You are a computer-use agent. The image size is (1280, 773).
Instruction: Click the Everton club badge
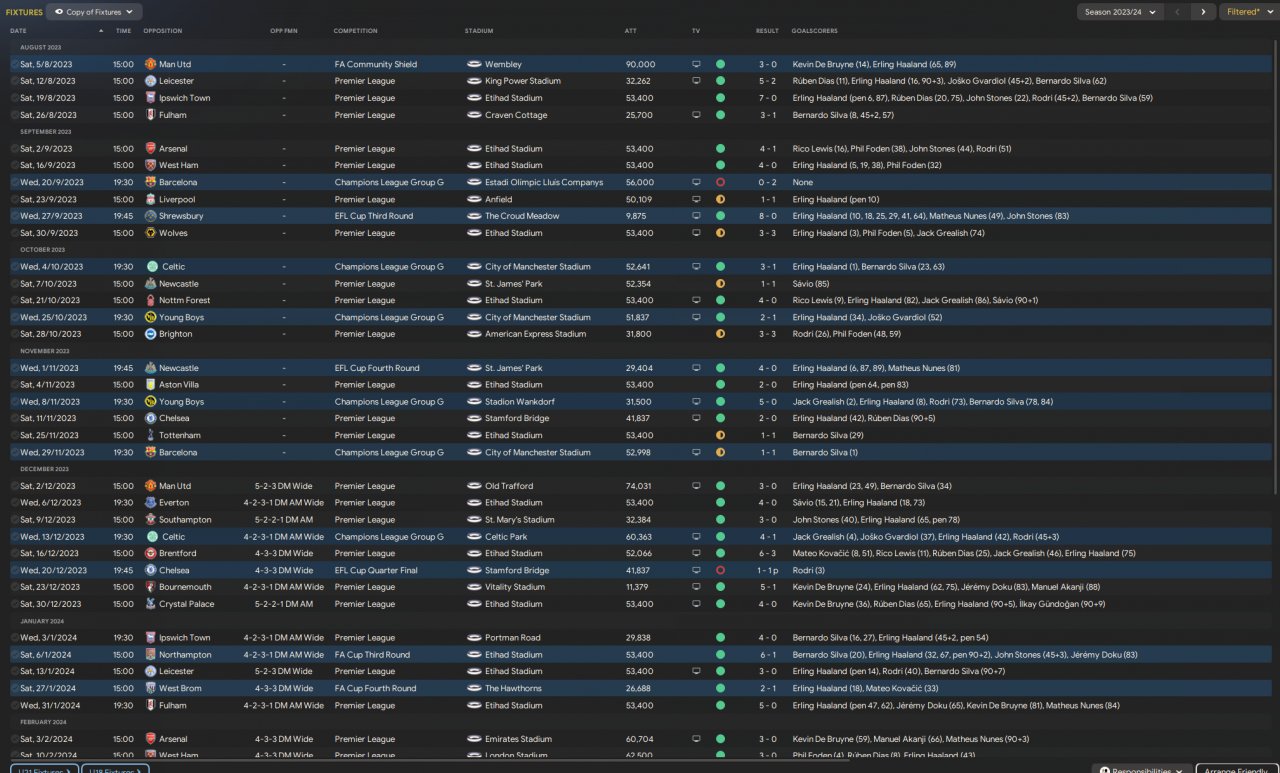(151, 503)
